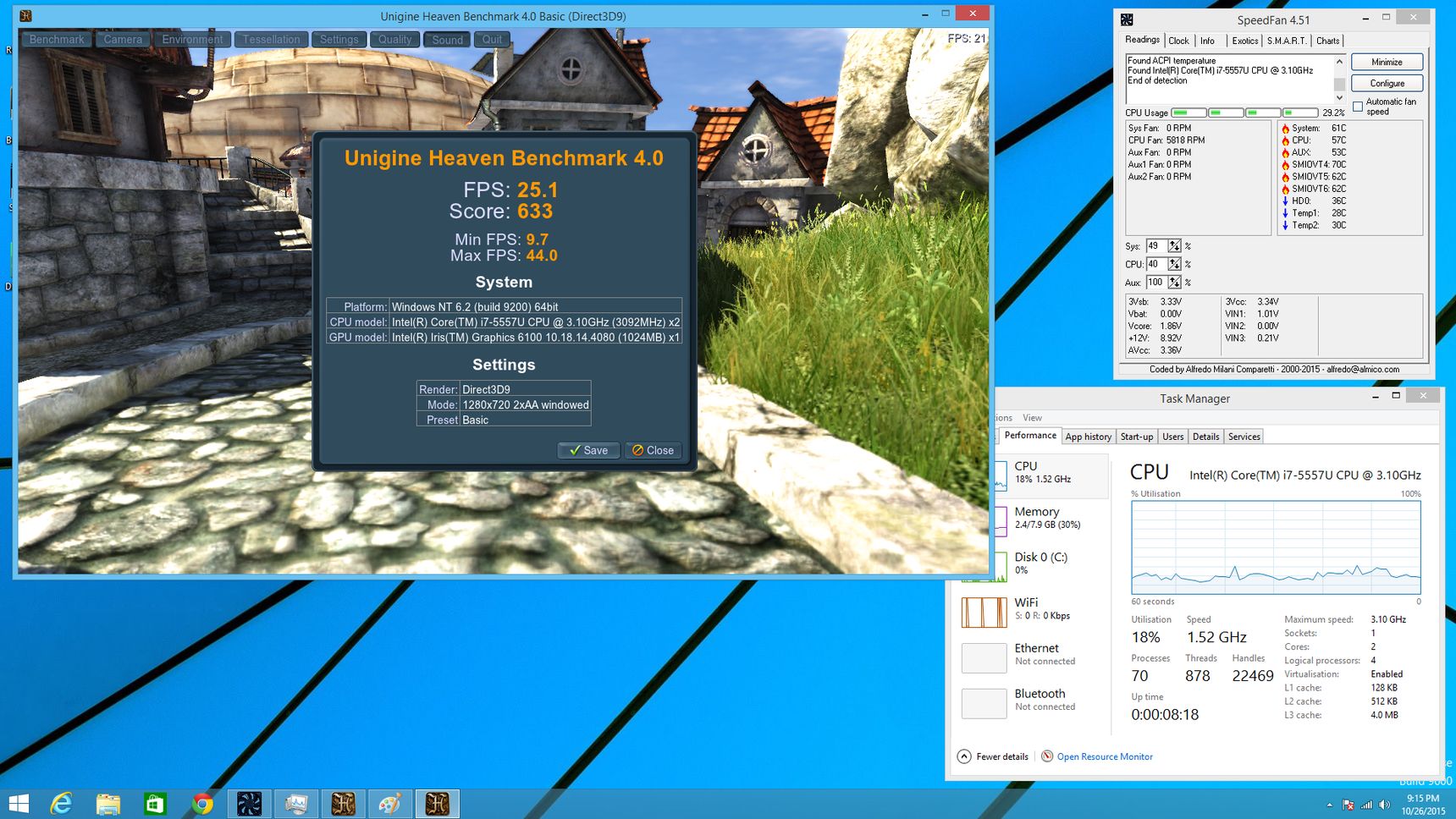Open the Windows Store taskbar icon

click(x=154, y=804)
